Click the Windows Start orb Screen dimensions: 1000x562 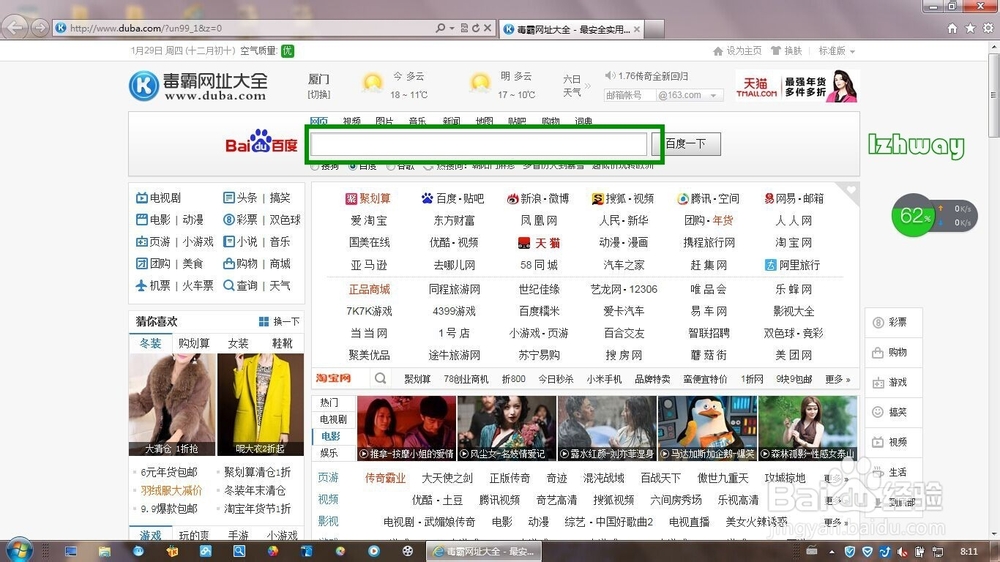(x=18, y=550)
